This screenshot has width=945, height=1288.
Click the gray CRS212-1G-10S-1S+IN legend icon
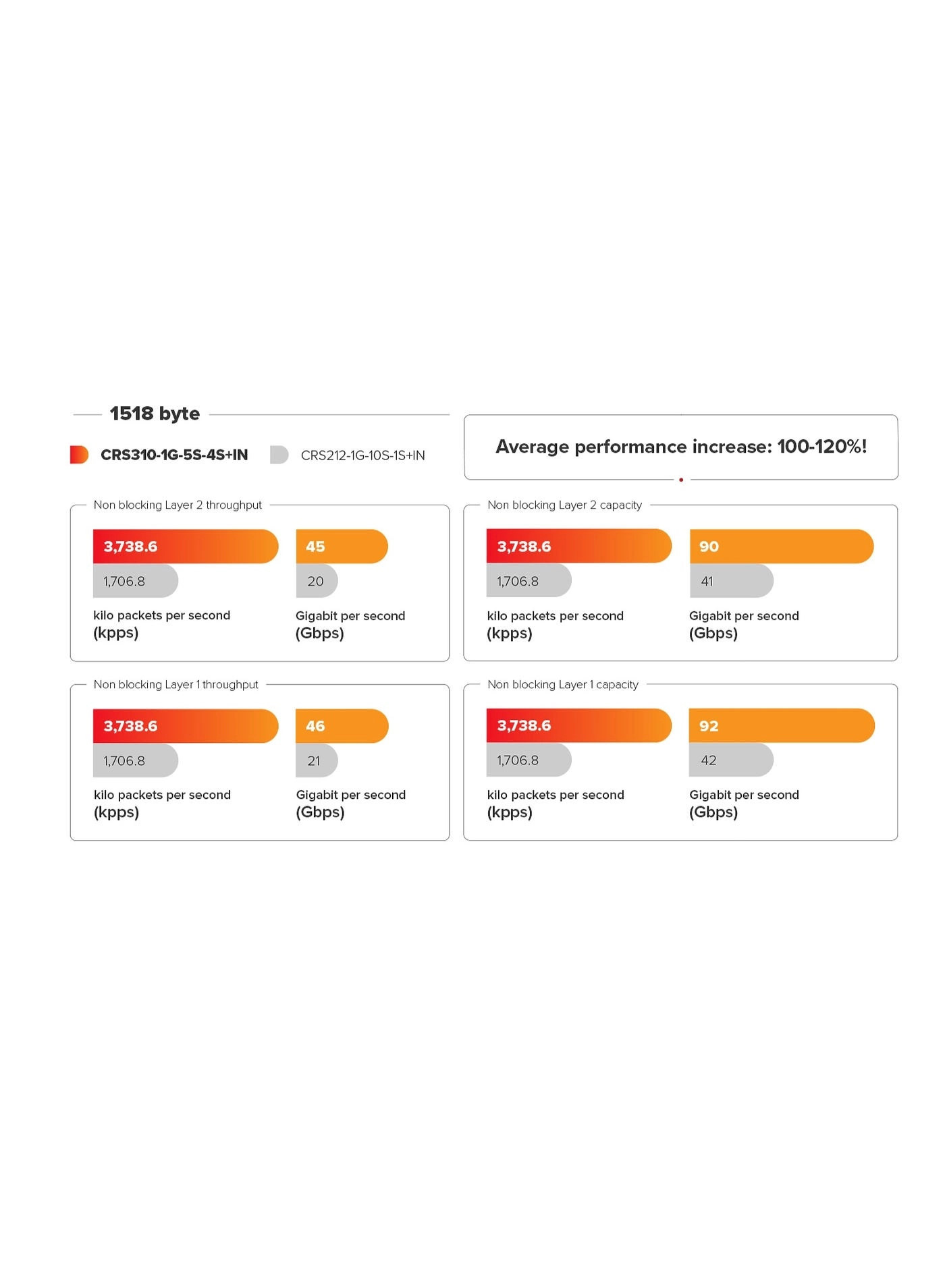click(279, 455)
